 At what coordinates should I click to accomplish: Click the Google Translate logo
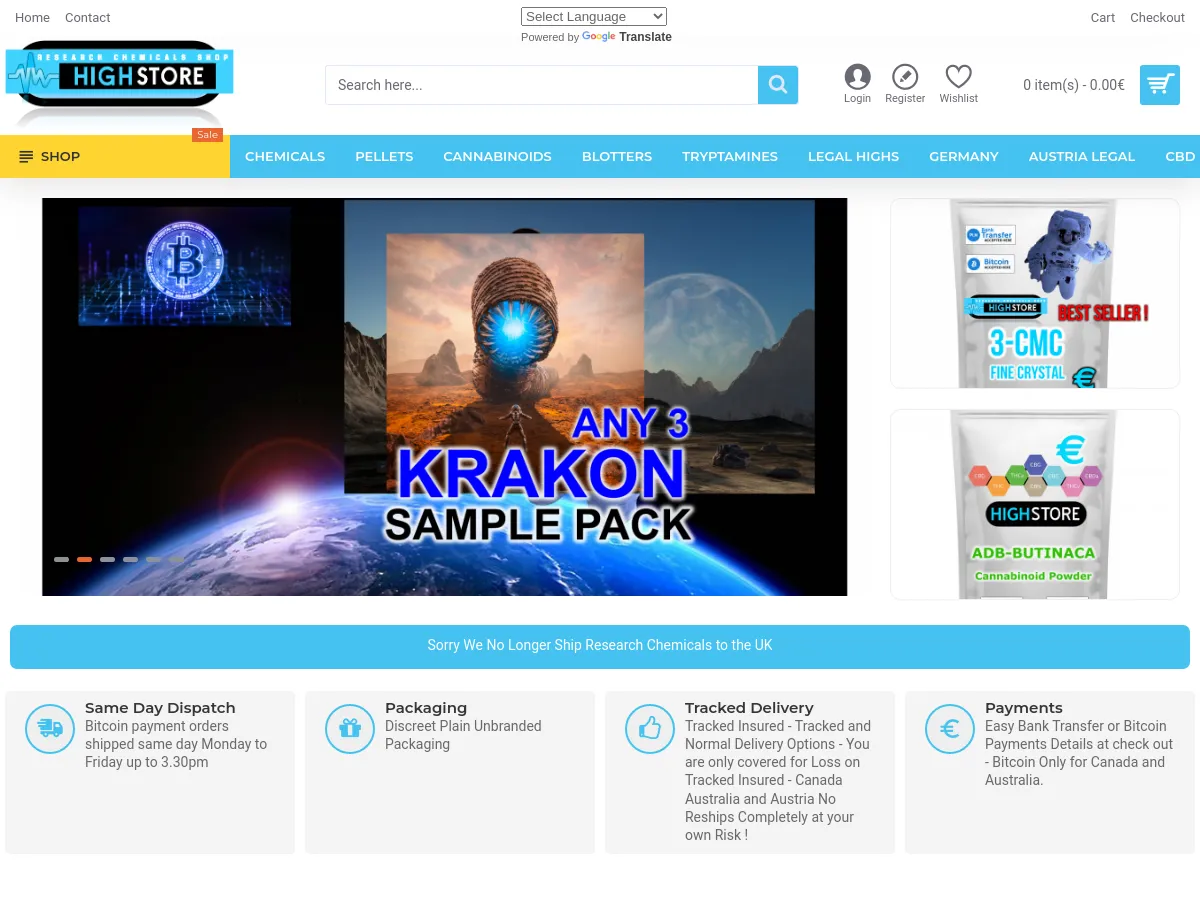598,37
